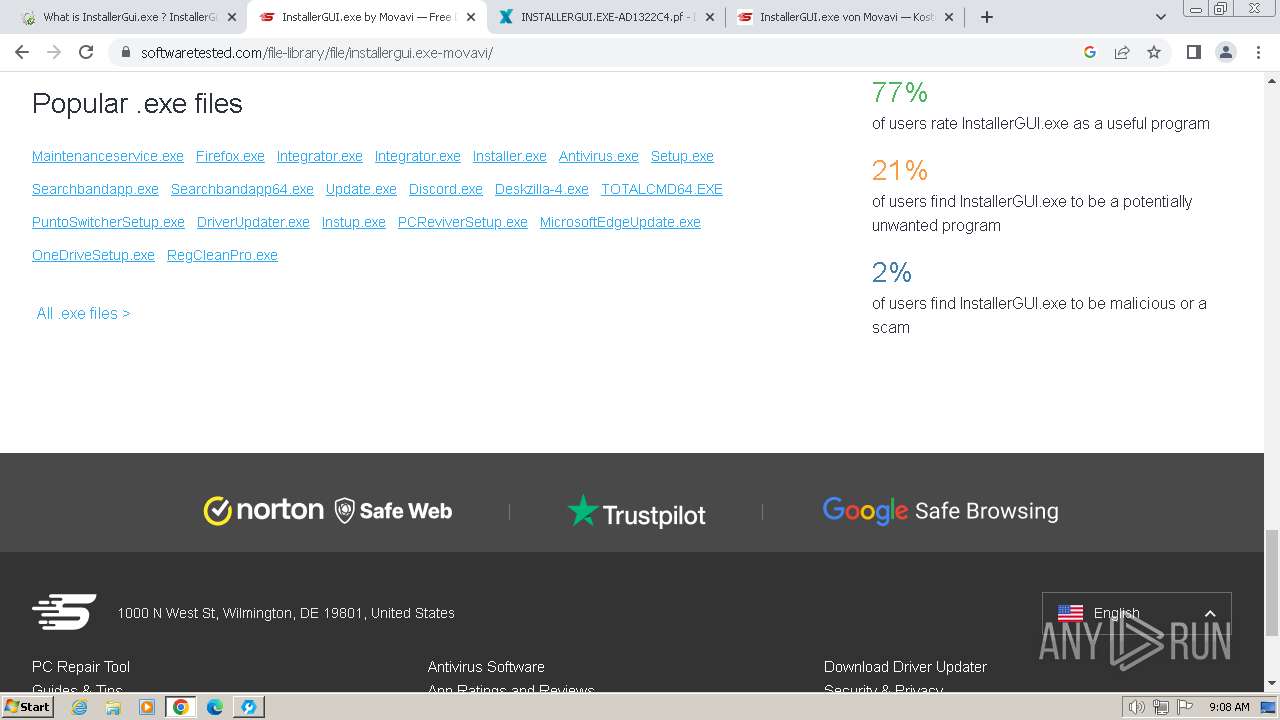Screen dimensions: 1280x720
Task: Click the Norton Safe Web badge
Action: tap(328, 510)
